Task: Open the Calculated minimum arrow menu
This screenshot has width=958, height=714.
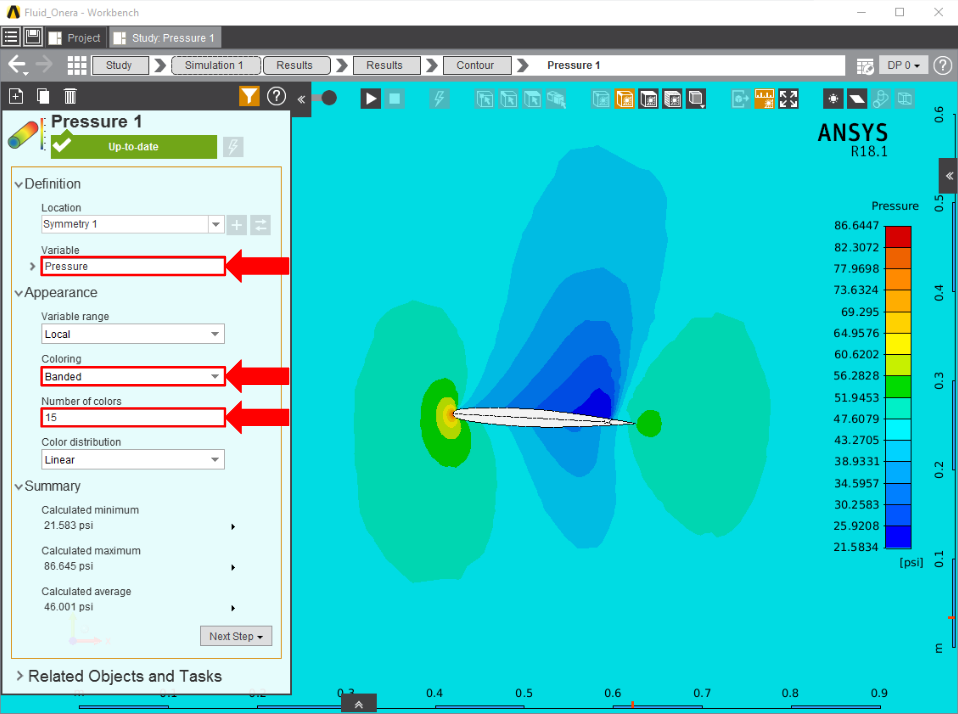Action: [x=233, y=526]
